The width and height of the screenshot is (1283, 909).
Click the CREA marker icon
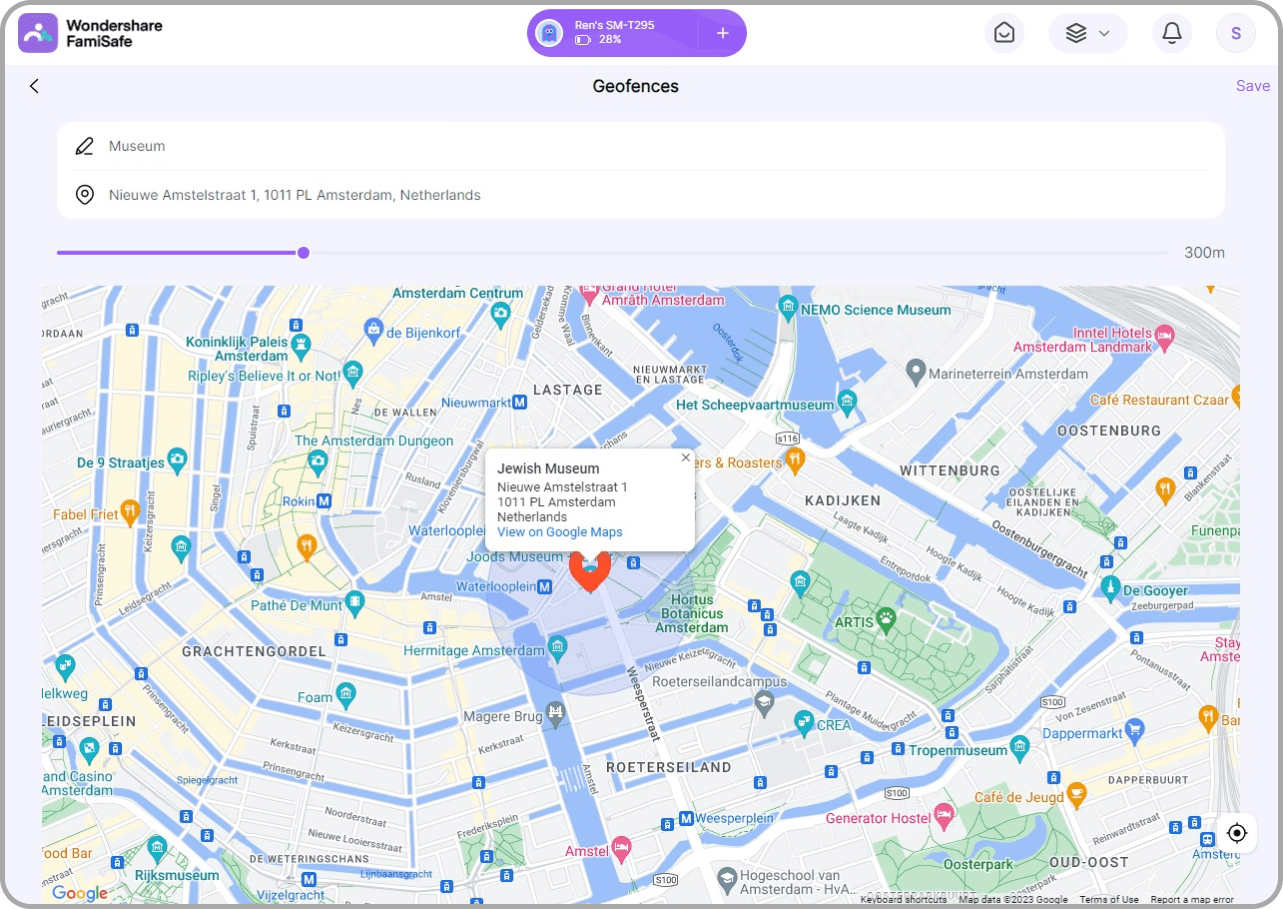pos(803,721)
